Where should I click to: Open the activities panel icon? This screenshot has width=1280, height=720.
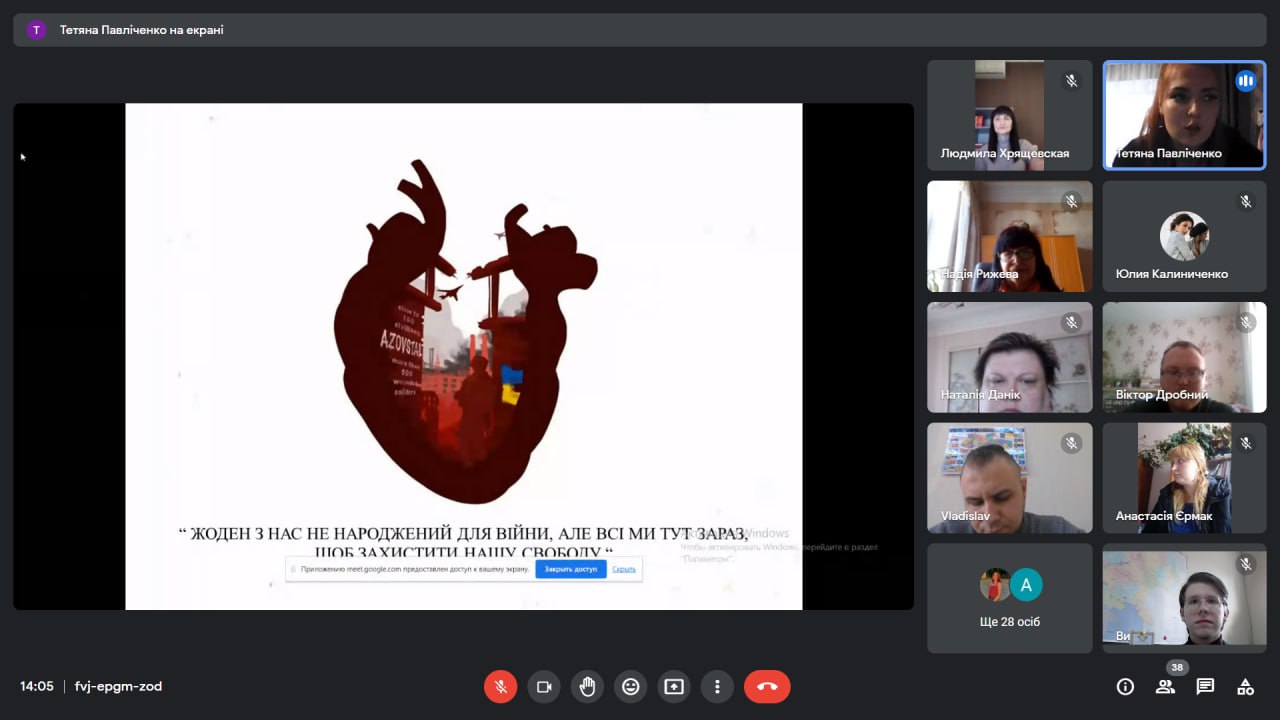pyautogui.click(x=1245, y=687)
